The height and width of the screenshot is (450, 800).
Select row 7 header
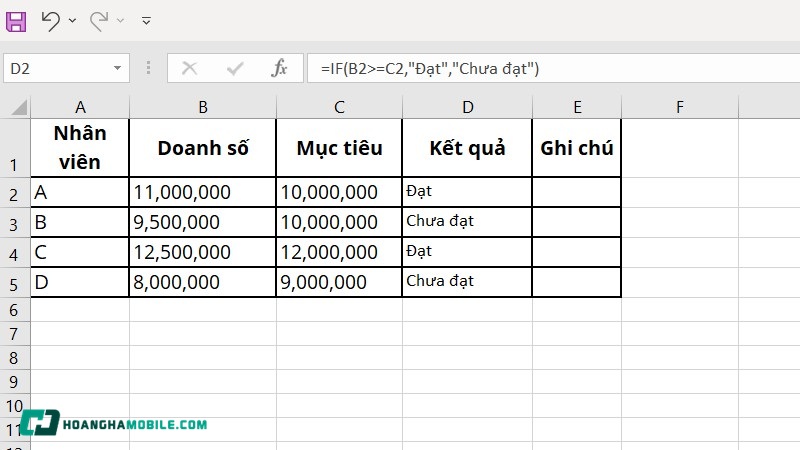click(15, 334)
